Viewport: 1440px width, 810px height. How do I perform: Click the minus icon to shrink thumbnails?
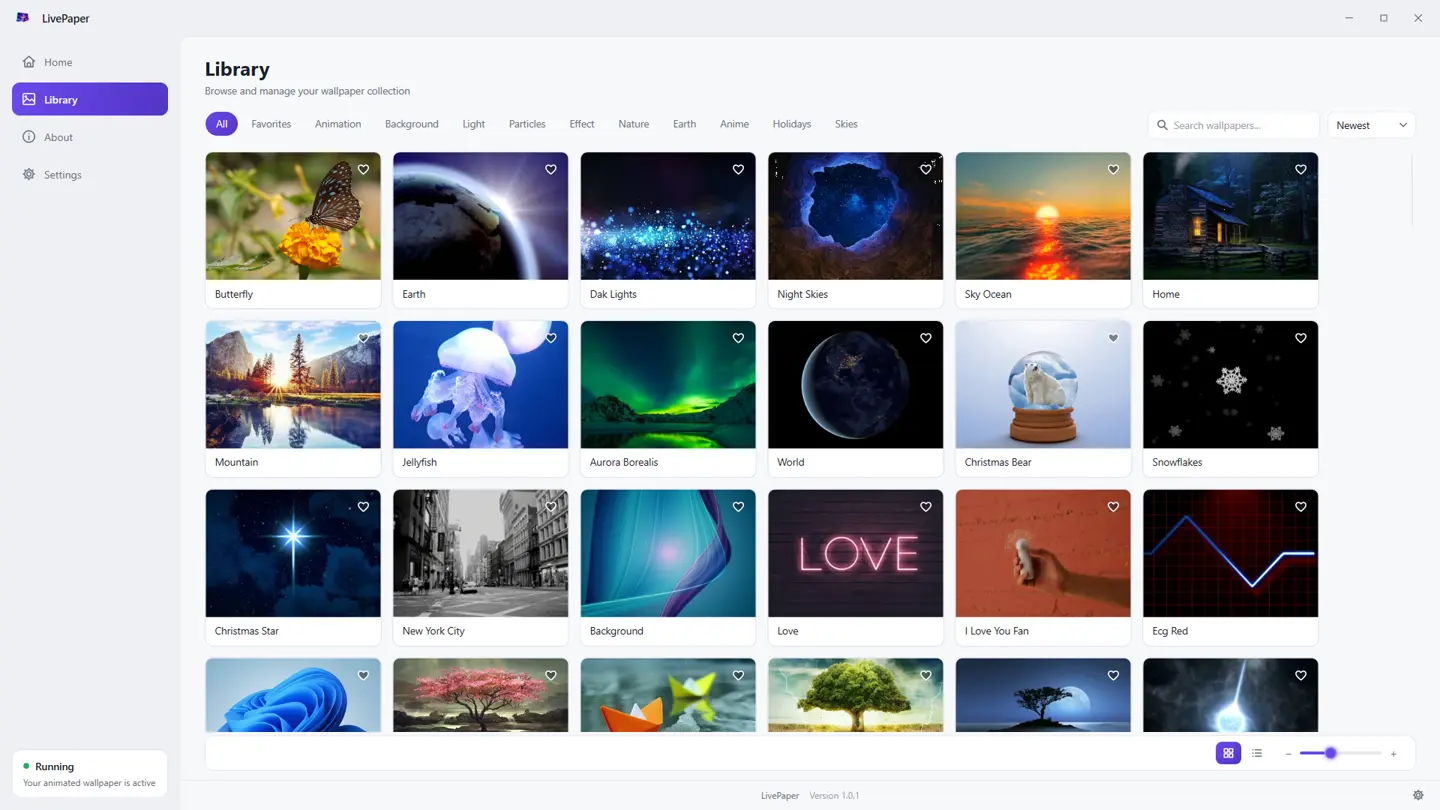[x=1288, y=754]
